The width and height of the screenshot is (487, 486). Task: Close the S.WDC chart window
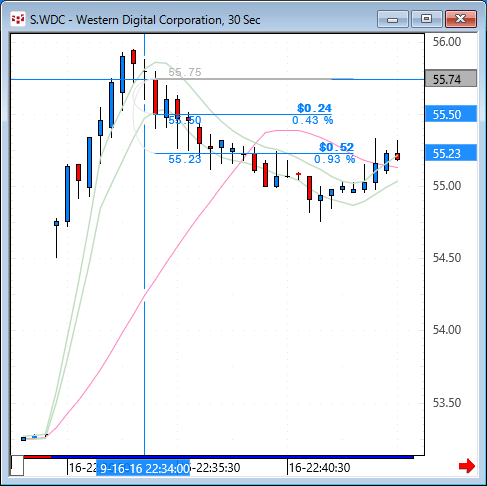[x=461, y=19]
